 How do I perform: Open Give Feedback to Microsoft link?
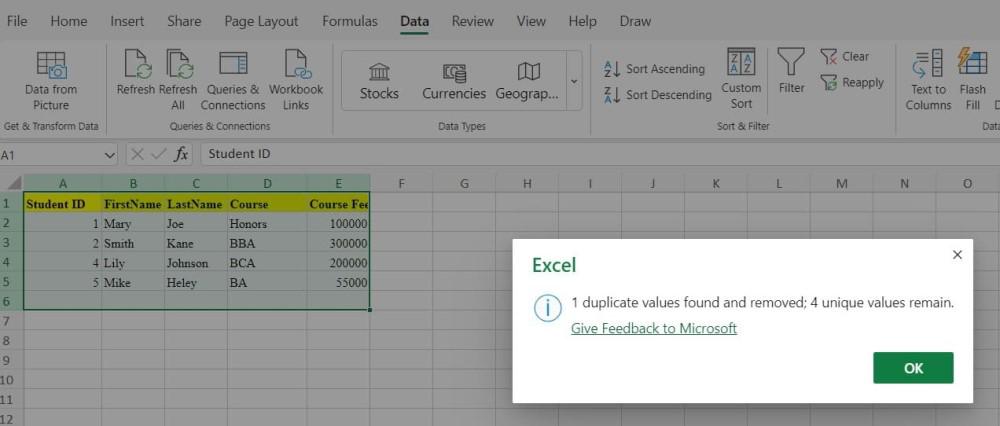click(x=654, y=328)
